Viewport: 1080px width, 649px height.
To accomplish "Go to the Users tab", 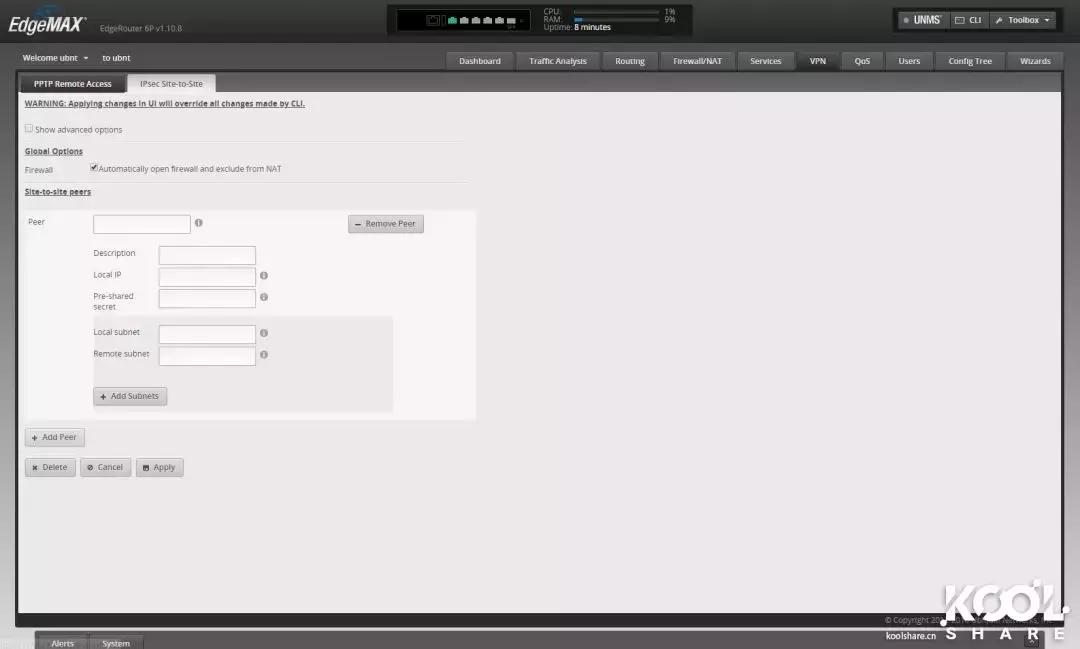I will point(909,61).
